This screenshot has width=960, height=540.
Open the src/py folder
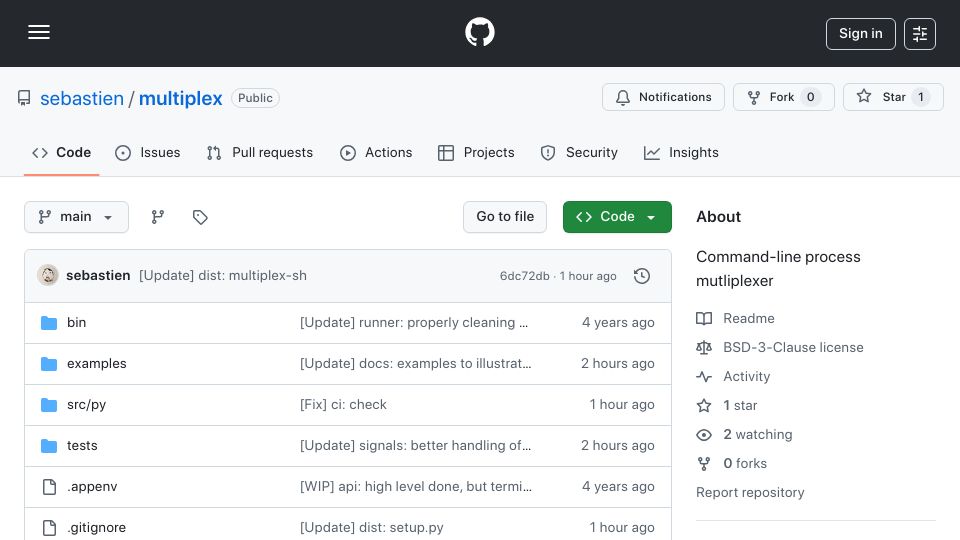click(86, 405)
